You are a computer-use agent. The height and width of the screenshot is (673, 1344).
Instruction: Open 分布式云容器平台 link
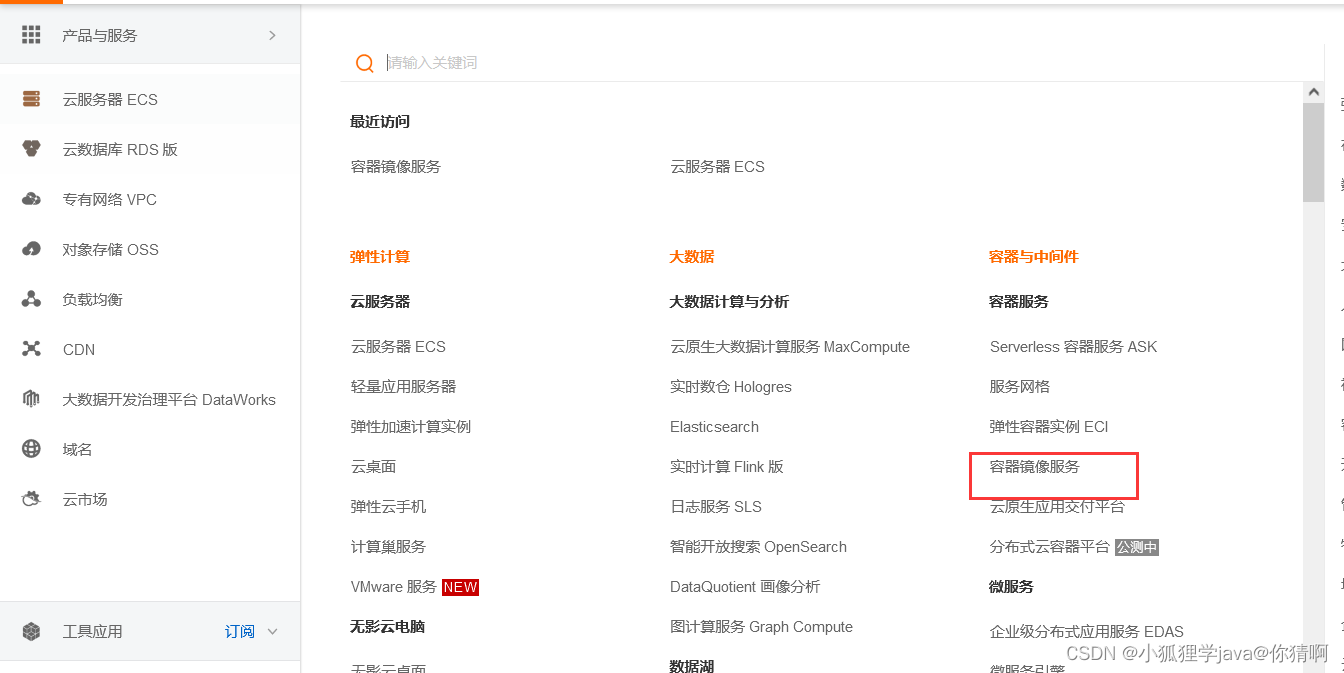coord(1050,547)
